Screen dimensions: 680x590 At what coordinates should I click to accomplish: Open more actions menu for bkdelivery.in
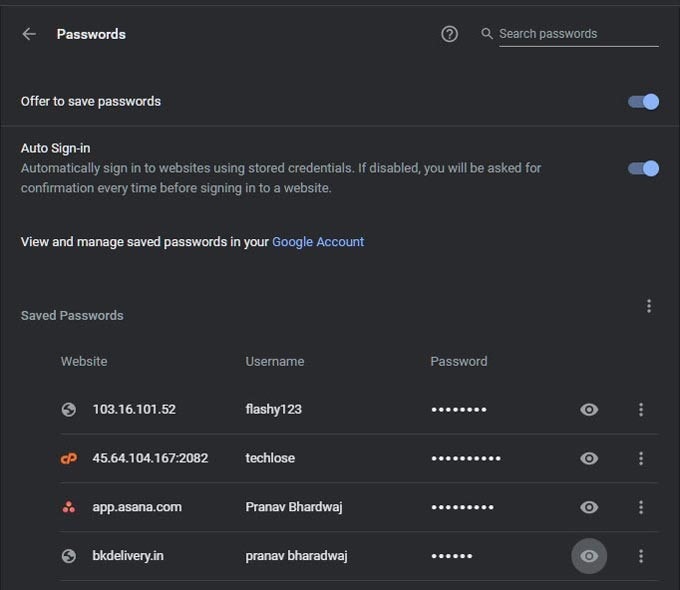click(x=641, y=556)
